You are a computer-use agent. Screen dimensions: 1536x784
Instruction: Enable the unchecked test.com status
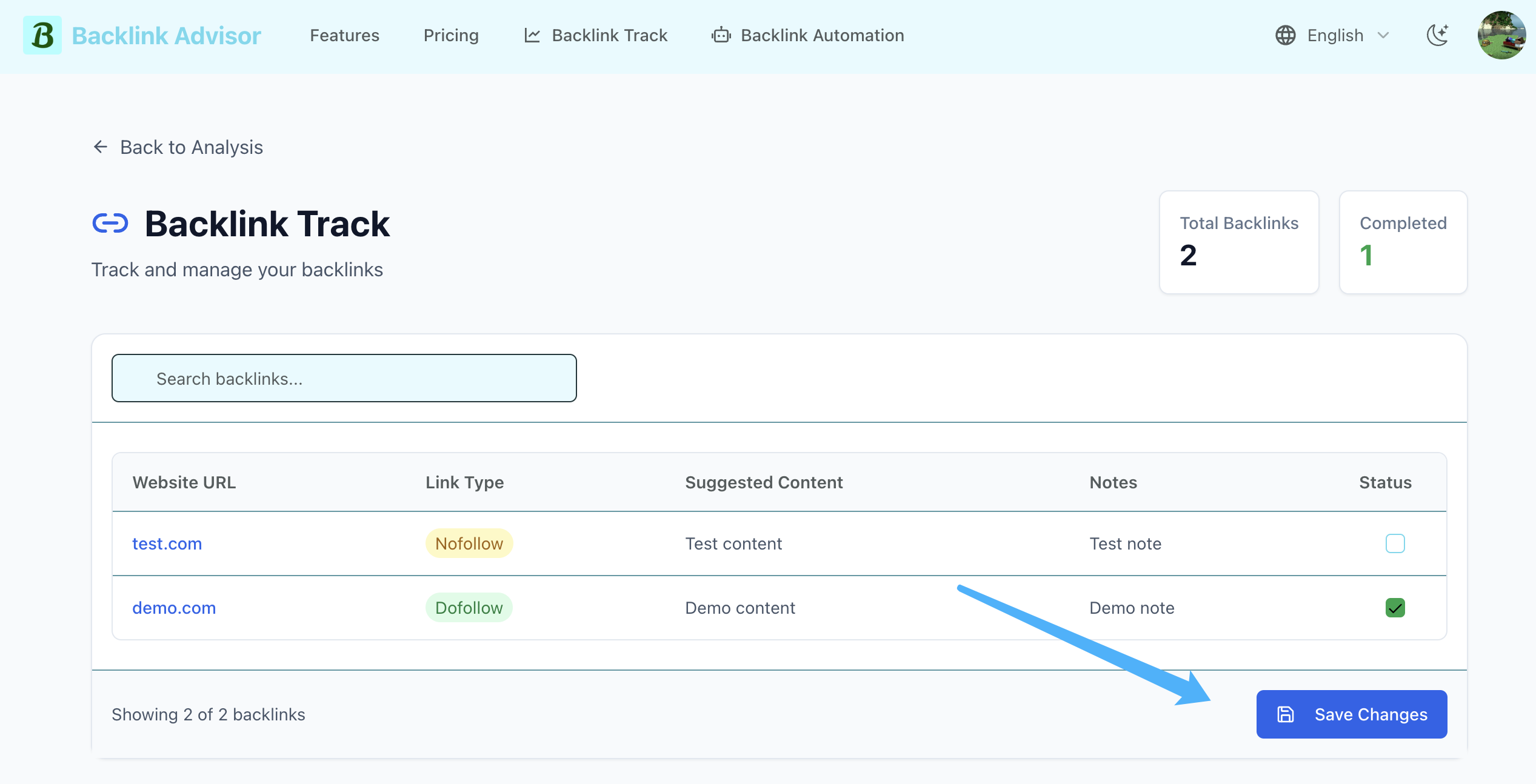1394,543
